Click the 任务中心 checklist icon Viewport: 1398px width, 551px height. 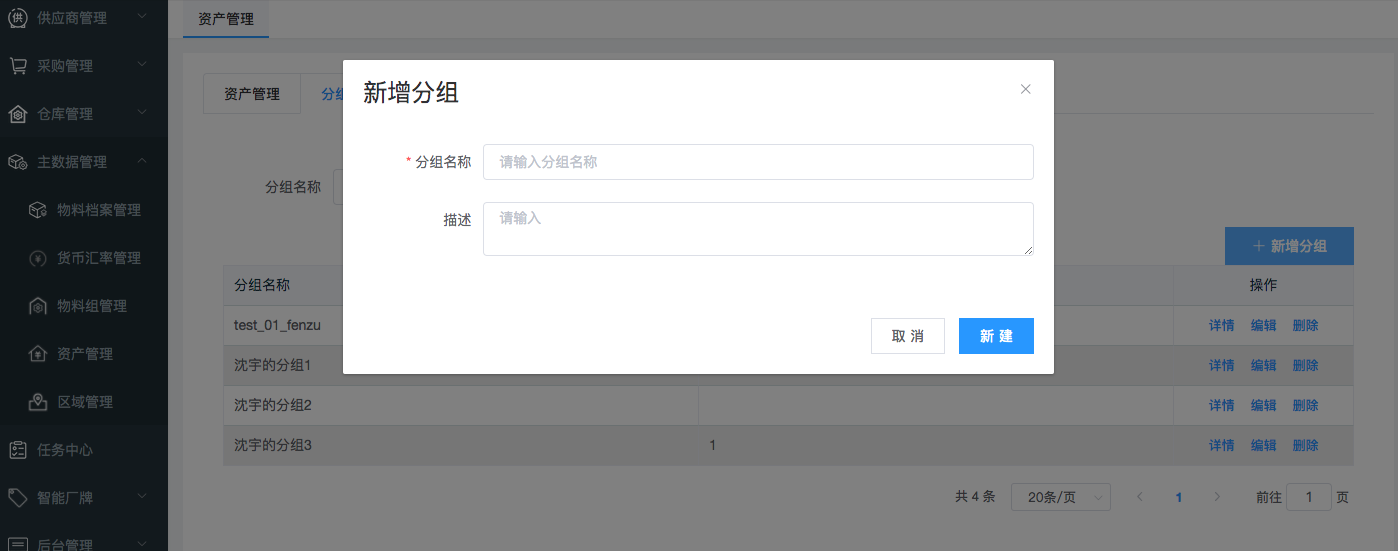[17, 450]
